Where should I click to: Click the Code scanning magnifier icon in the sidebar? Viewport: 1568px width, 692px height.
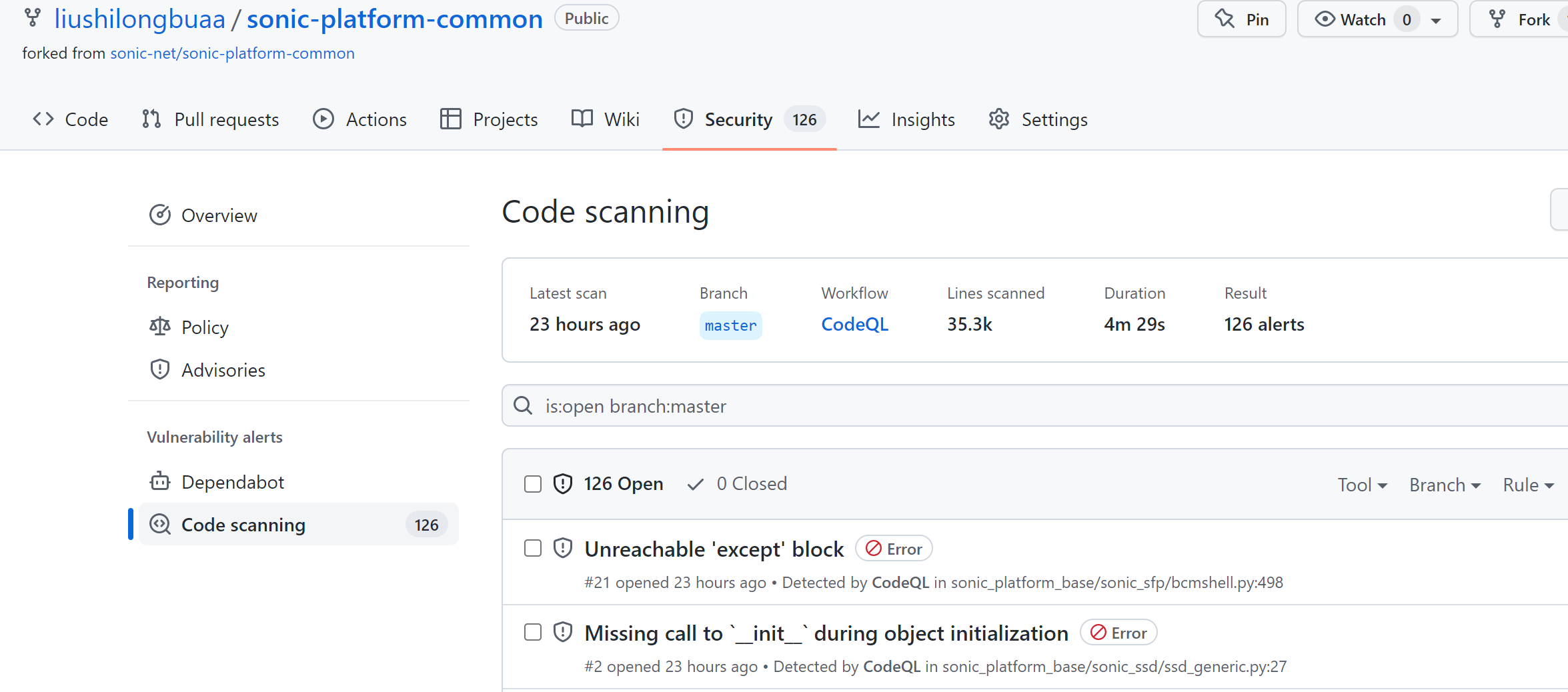160,524
